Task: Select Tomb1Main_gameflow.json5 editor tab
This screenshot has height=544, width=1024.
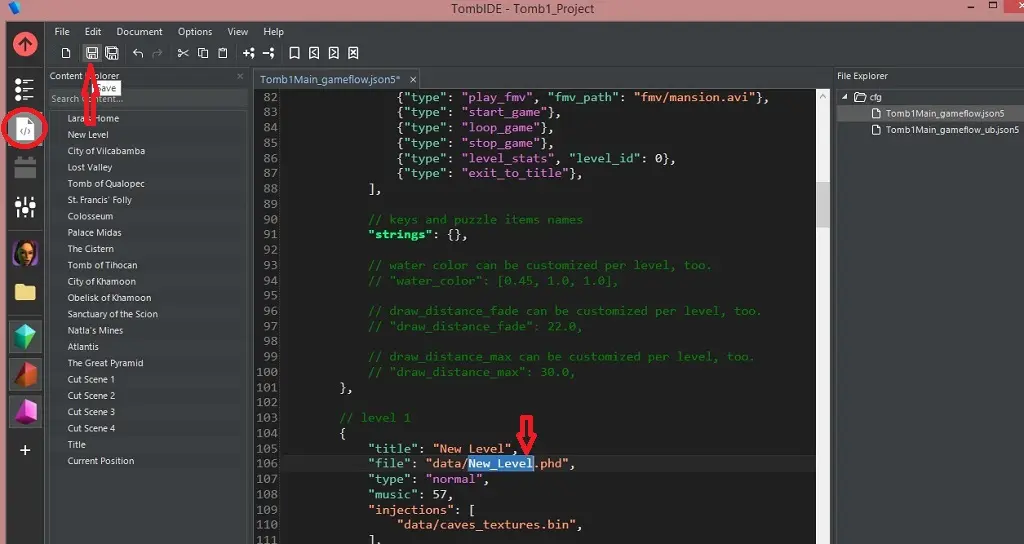Action: coord(329,79)
